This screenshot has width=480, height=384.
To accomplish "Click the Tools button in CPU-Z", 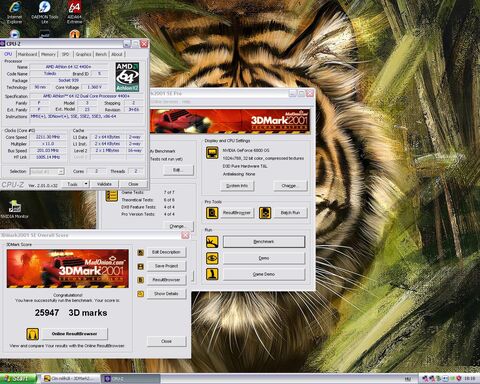I will tap(72, 184).
